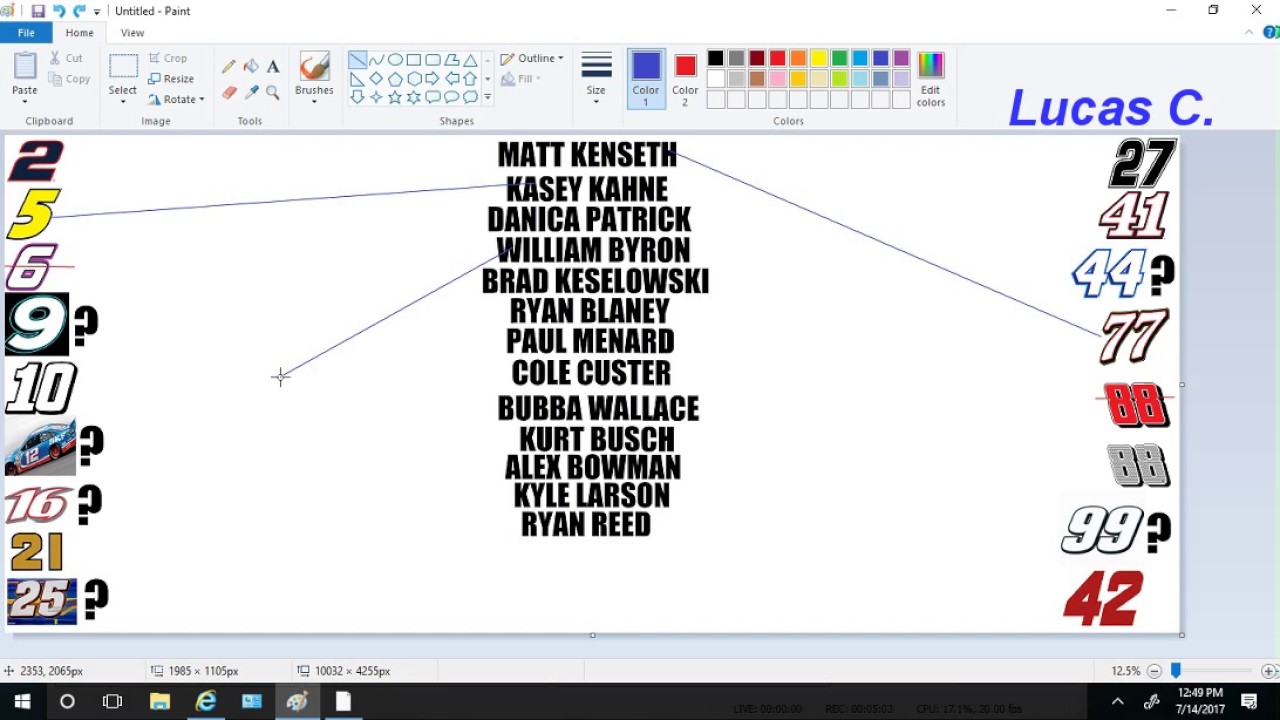Select the Color picker eyedropper tool
Screen dimensions: 1280x720
[251, 92]
